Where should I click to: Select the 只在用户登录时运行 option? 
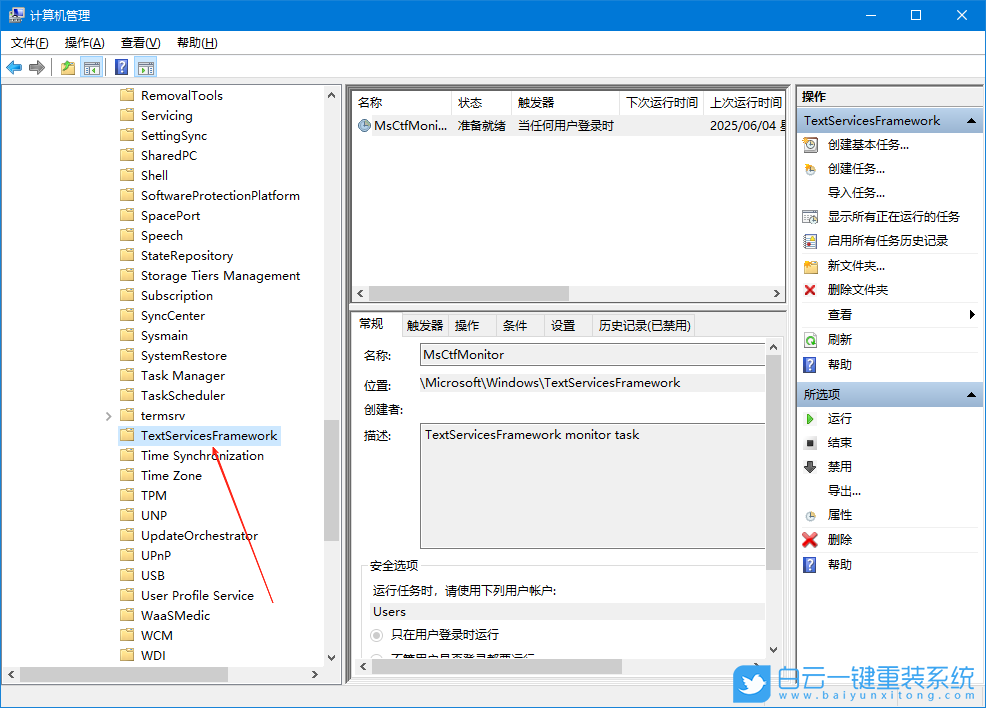(x=378, y=635)
